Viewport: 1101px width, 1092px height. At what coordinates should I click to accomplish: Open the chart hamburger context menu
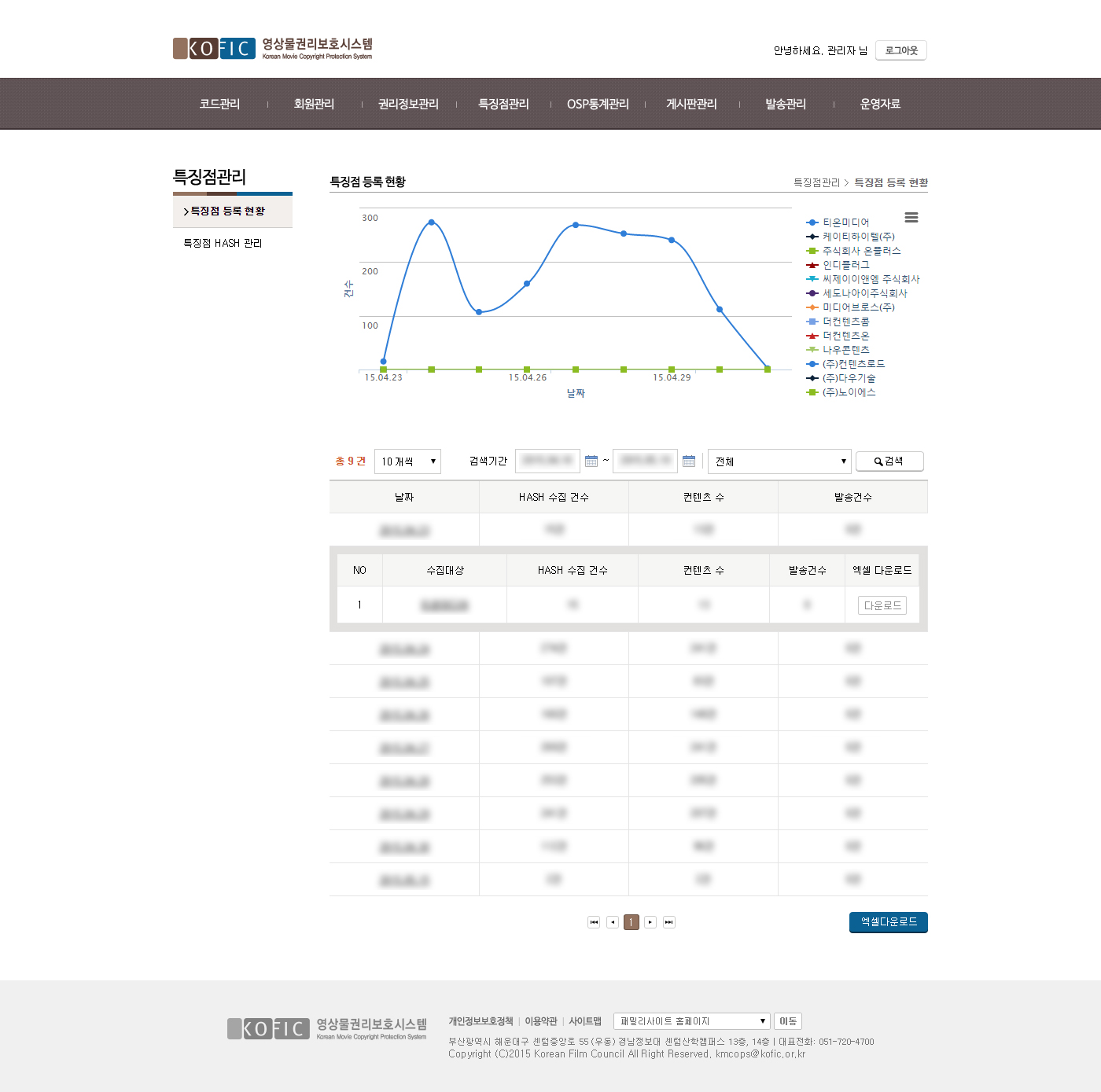[x=911, y=218]
